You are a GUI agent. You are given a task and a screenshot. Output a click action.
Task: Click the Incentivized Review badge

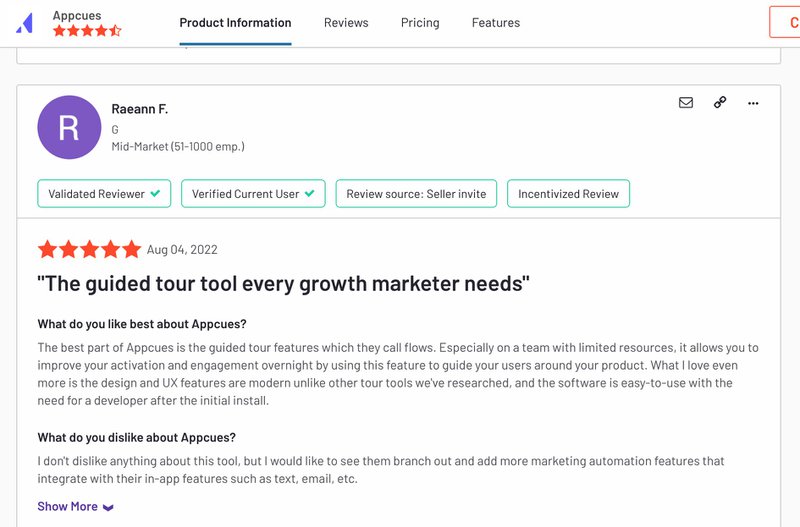pyautogui.click(x=568, y=194)
